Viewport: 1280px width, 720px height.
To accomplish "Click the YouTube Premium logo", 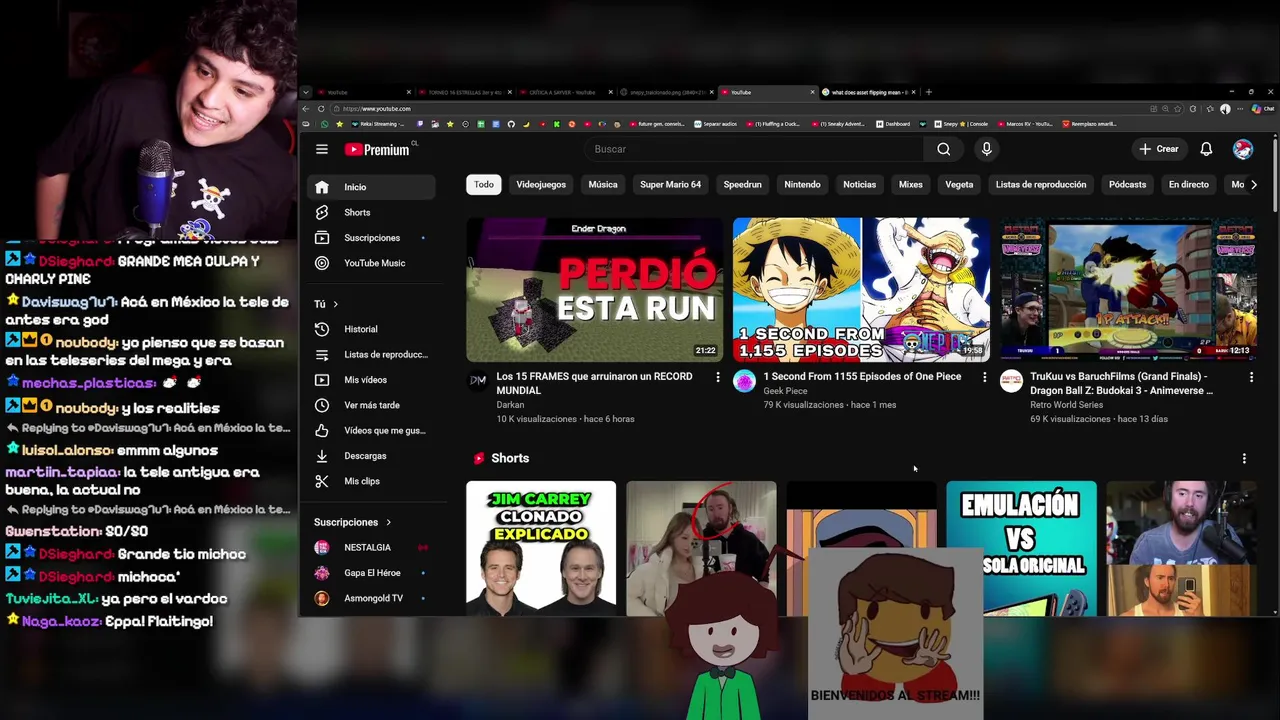I will coord(379,149).
